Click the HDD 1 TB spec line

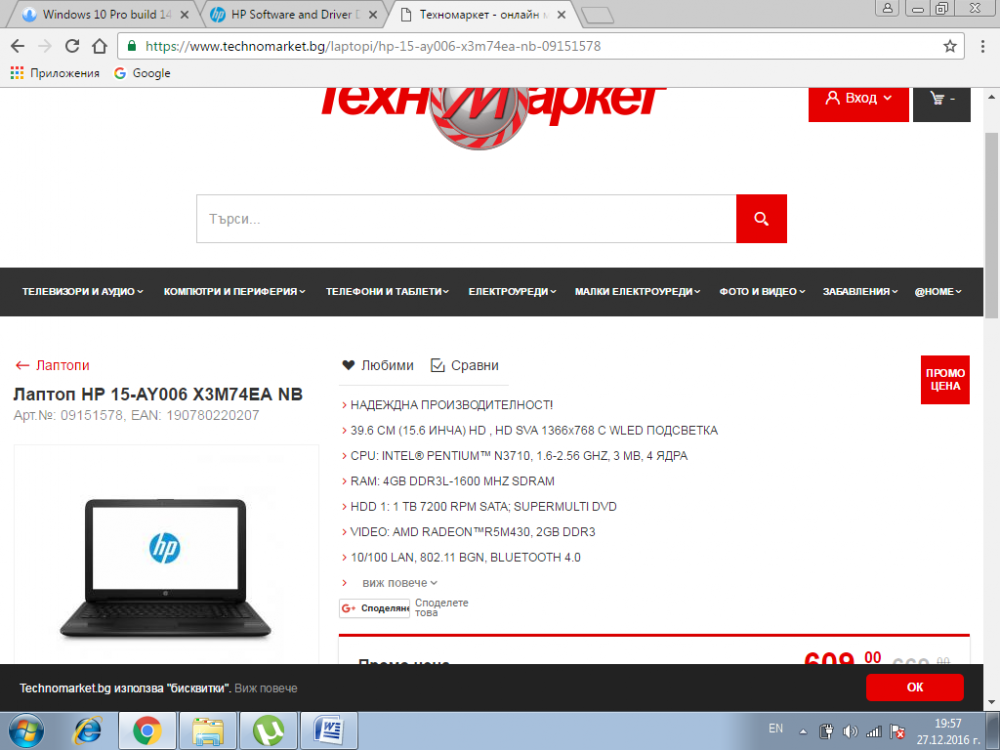coord(483,507)
